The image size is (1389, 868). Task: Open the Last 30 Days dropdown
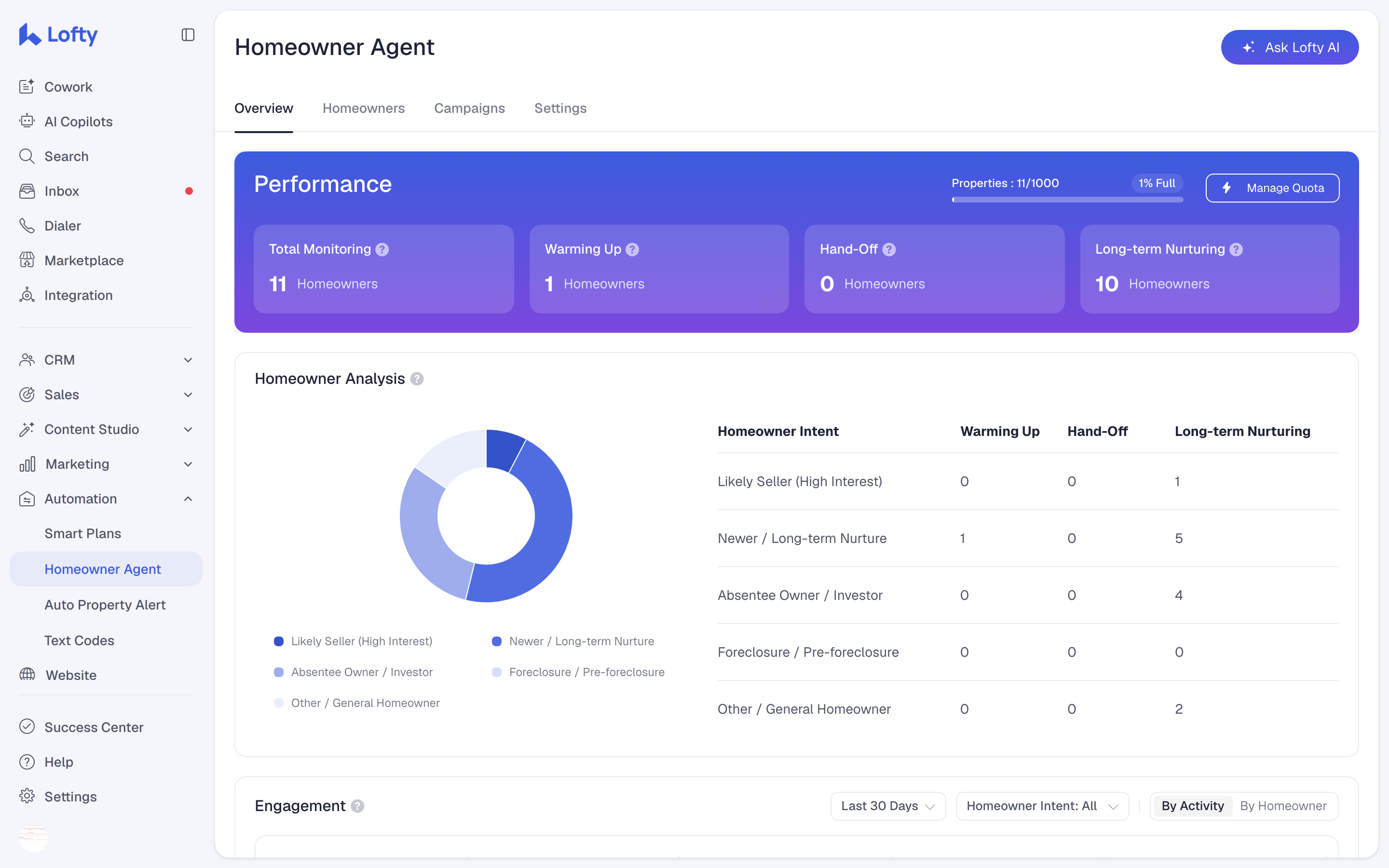pos(888,806)
